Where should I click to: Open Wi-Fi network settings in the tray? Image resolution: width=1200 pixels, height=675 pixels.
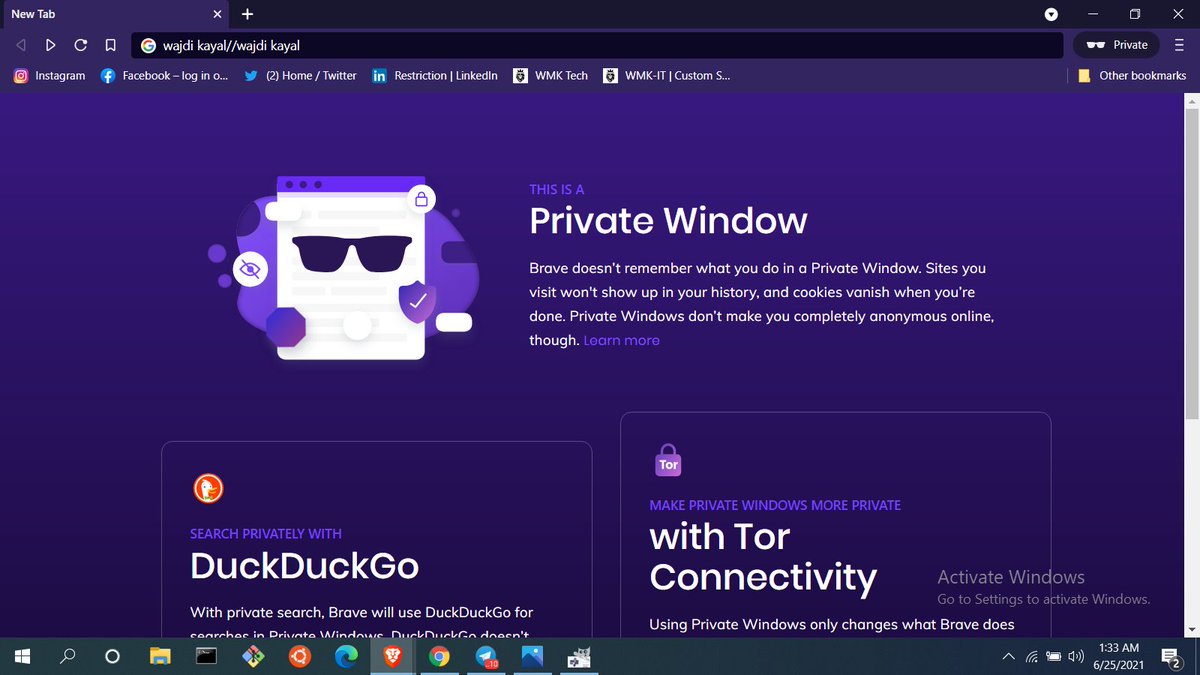tap(1031, 656)
